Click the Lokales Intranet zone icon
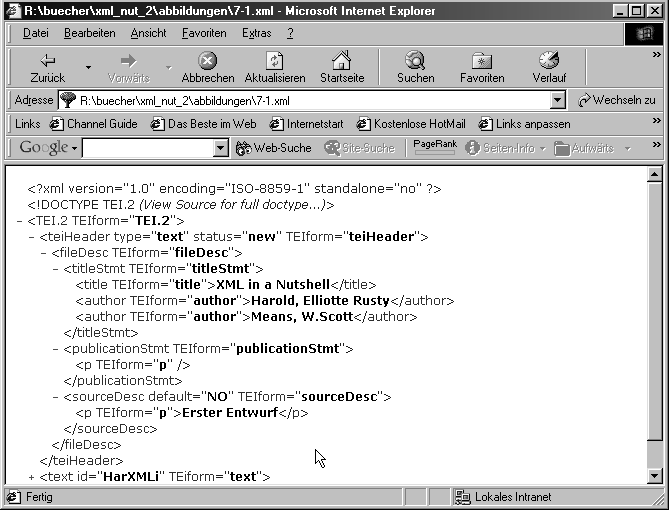This screenshot has width=669, height=510. (462, 497)
